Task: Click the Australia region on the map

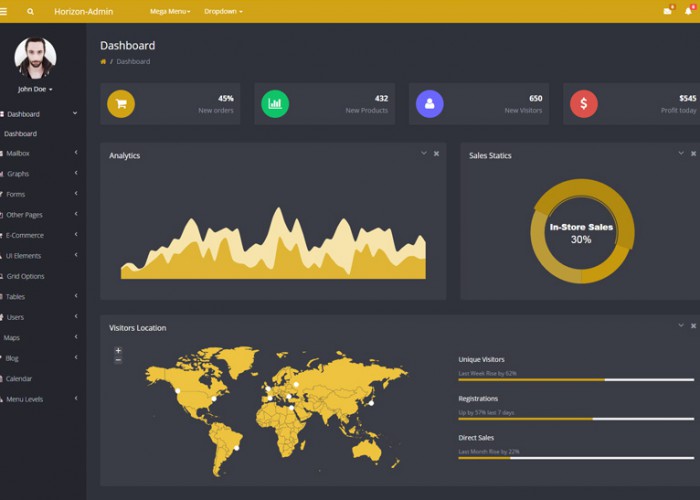Action: click(x=367, y=450)
